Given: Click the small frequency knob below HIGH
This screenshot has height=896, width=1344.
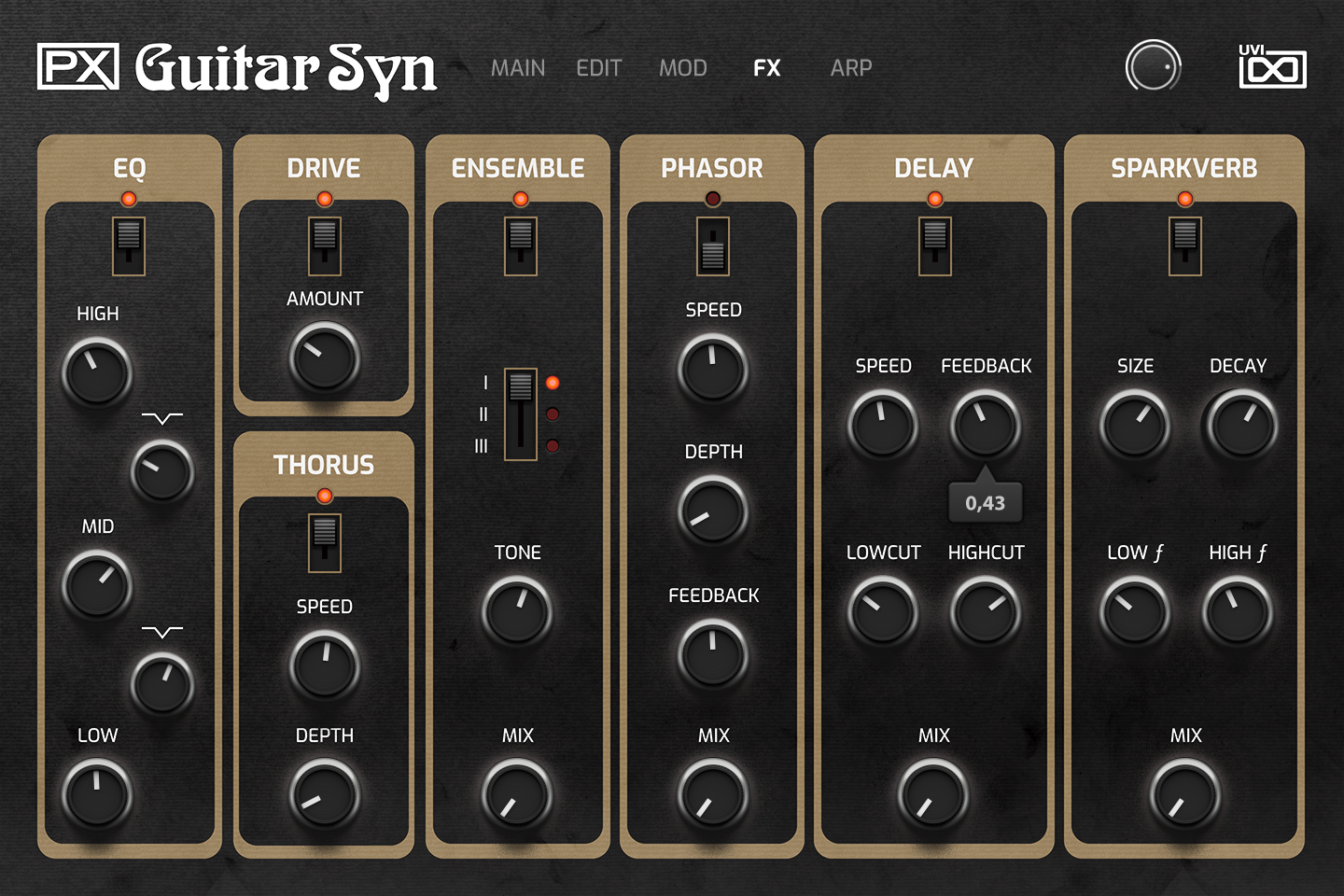Looking at the screenshot, I should (162, 471).
